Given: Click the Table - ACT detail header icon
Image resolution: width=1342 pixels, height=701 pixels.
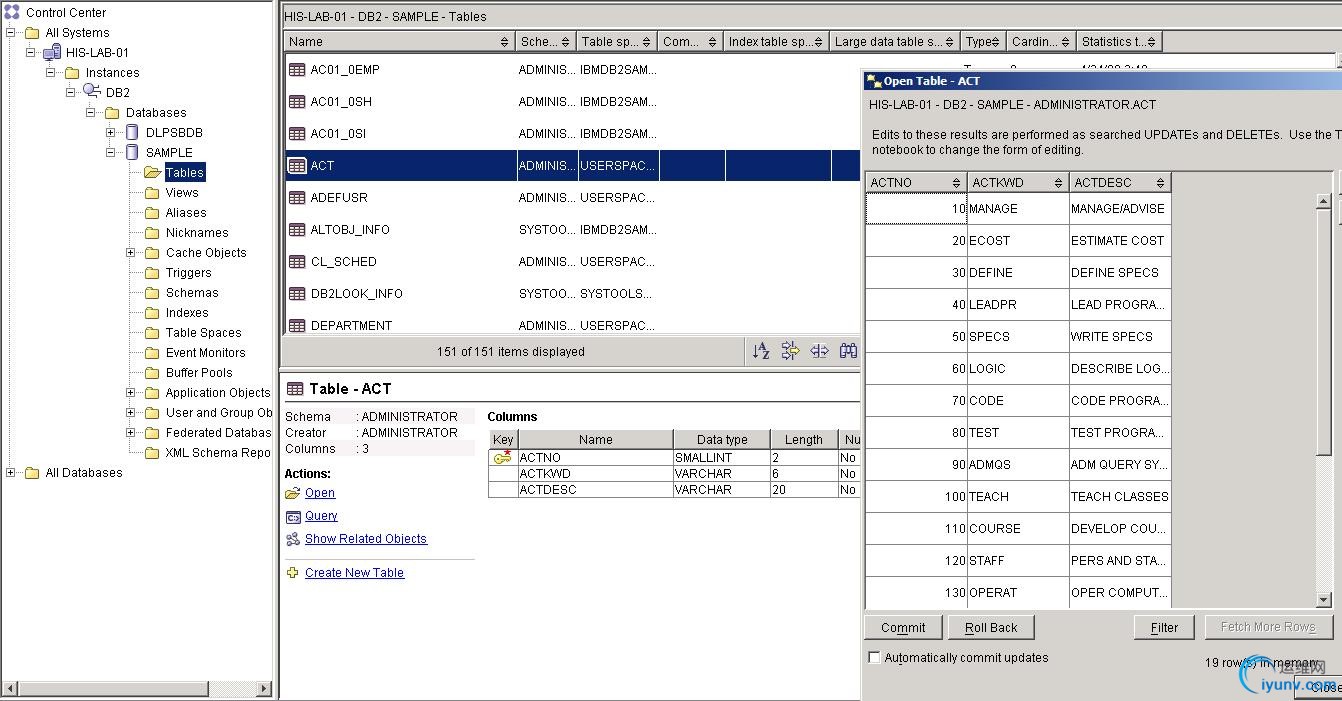Looking at the screenshot, I should (x=295, y=389).
